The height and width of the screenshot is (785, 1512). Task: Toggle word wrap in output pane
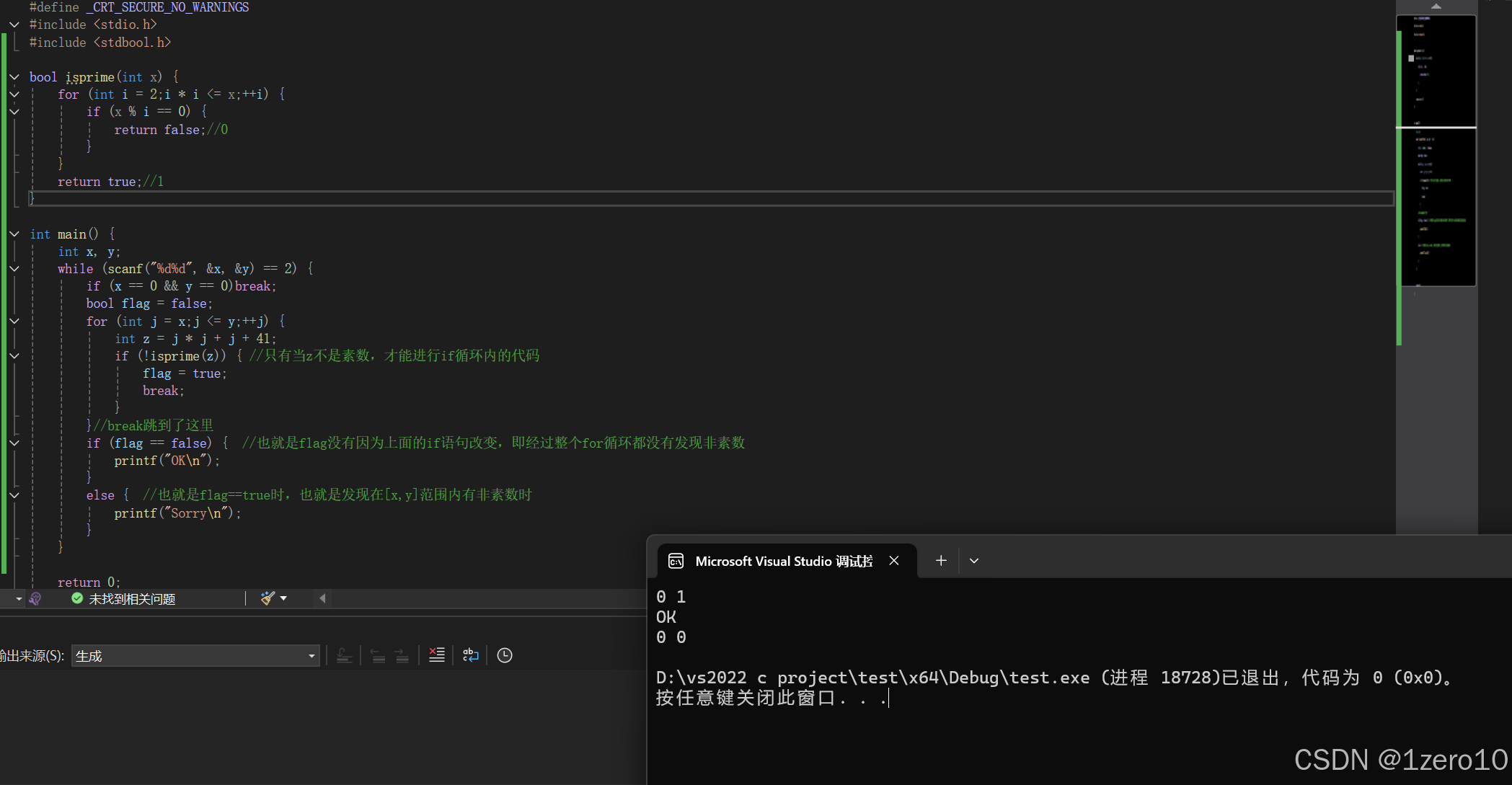click(x=471, y=655)
